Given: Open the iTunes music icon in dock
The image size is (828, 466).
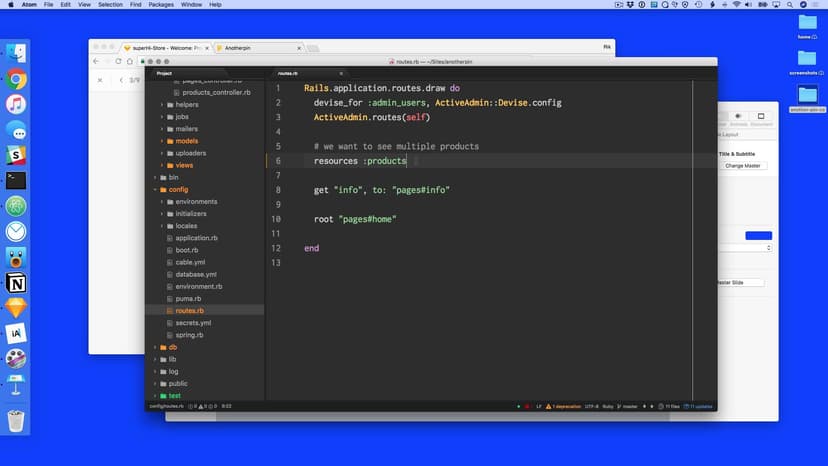Looking at the screenshot, I should [16, 104].
